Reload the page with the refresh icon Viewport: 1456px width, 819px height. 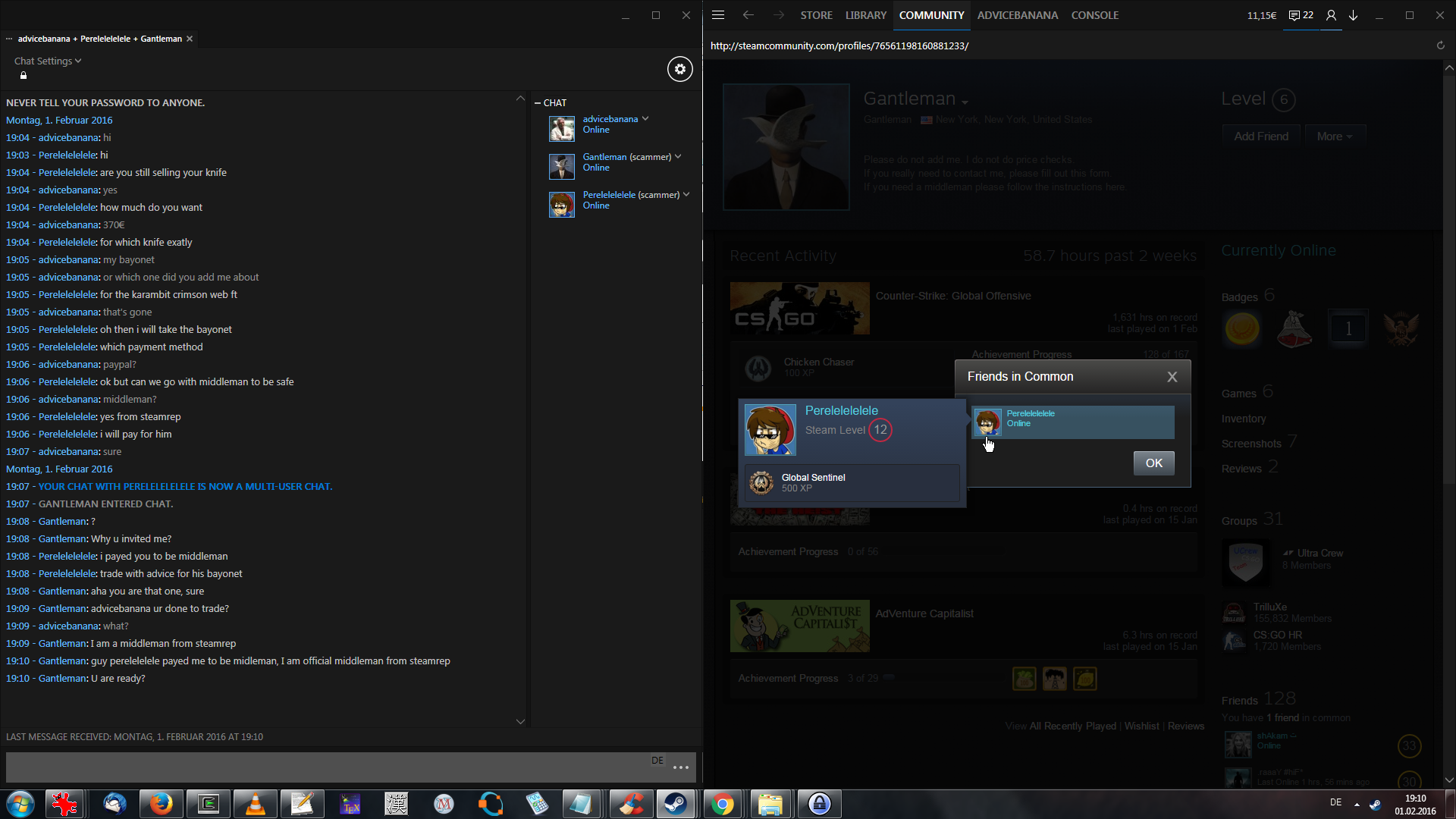tap(1440, 45)
